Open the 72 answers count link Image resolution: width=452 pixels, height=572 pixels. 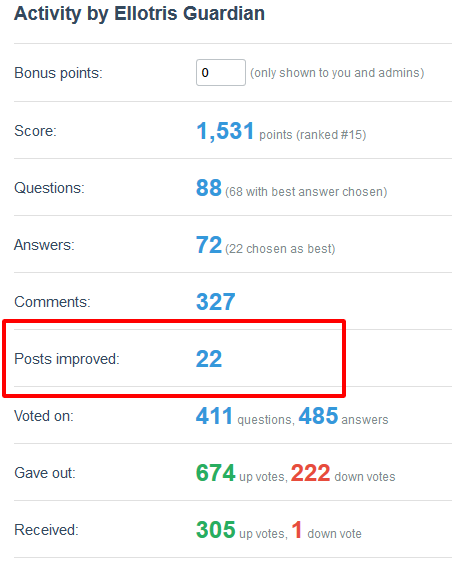click(x=209, y=245)
